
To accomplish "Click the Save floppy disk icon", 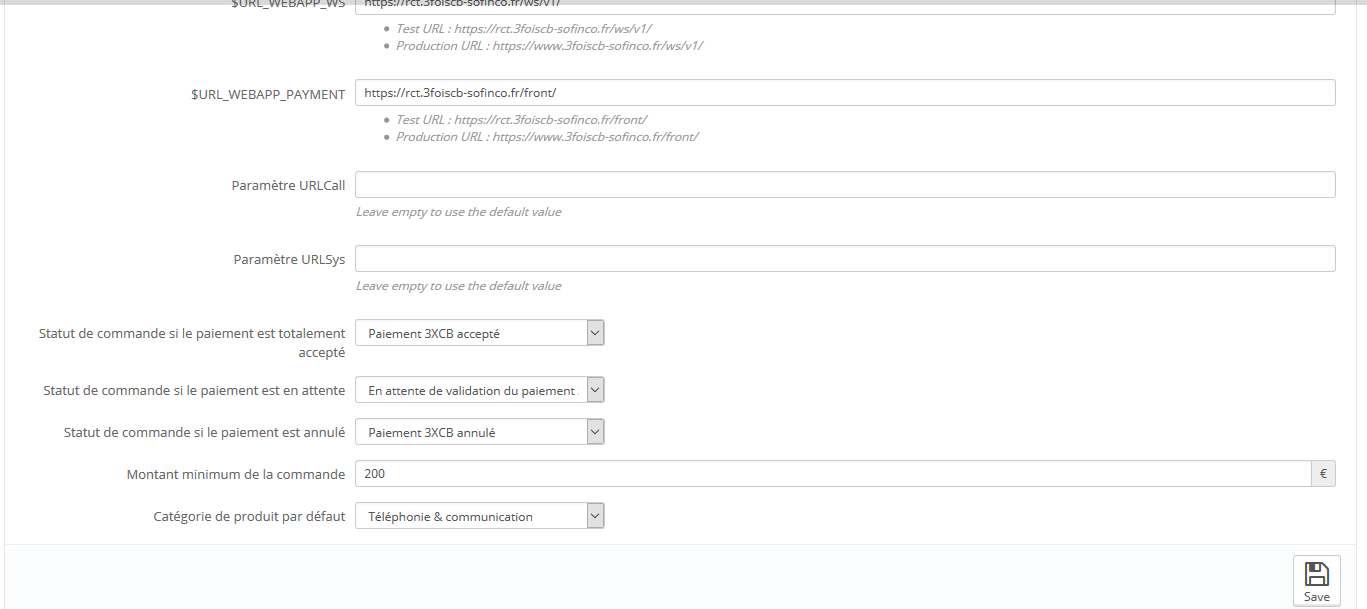I will pyautogui.click(x=1316, y=575).
